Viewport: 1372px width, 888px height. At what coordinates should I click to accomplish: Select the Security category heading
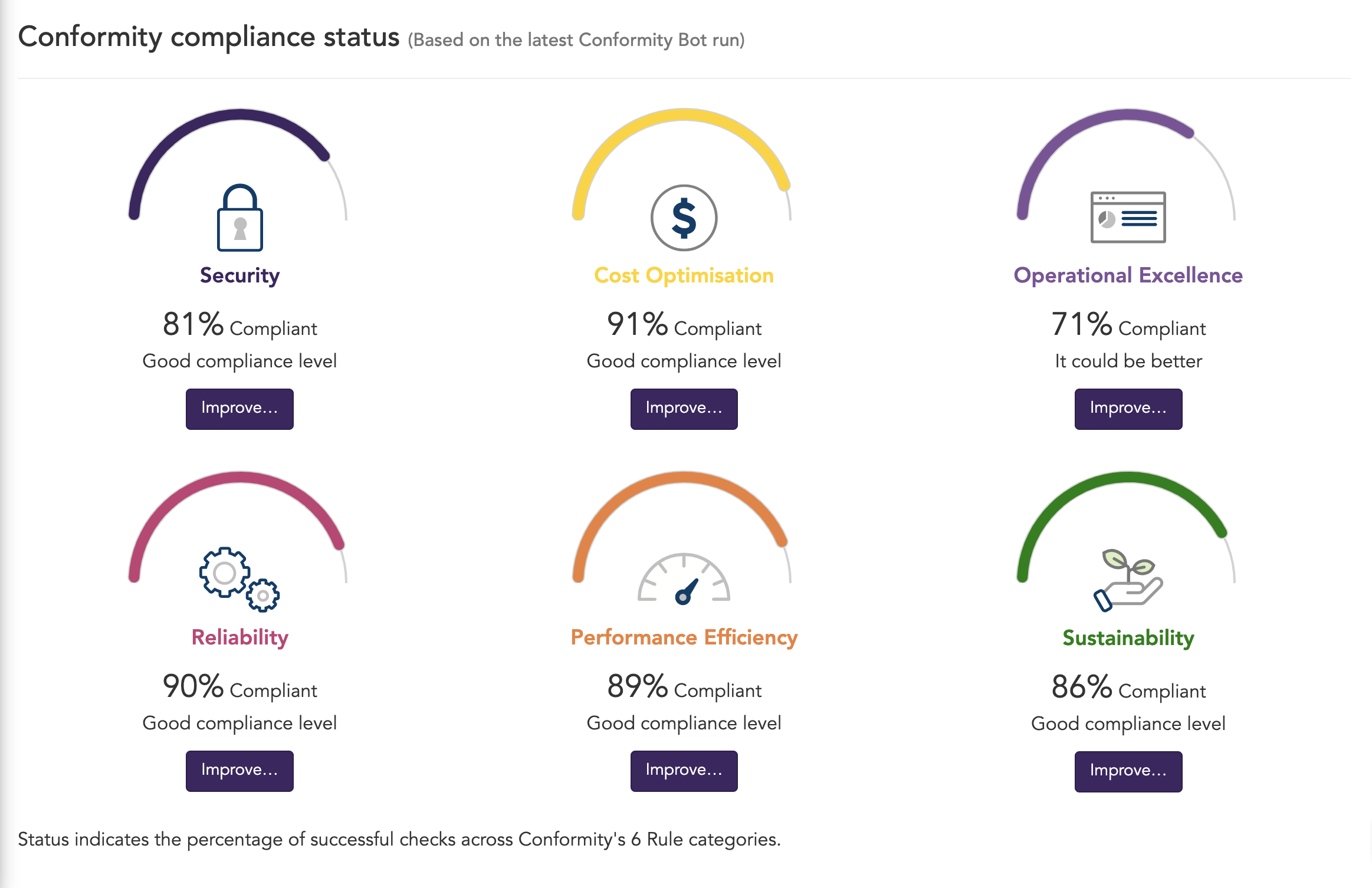pos(239,275)
